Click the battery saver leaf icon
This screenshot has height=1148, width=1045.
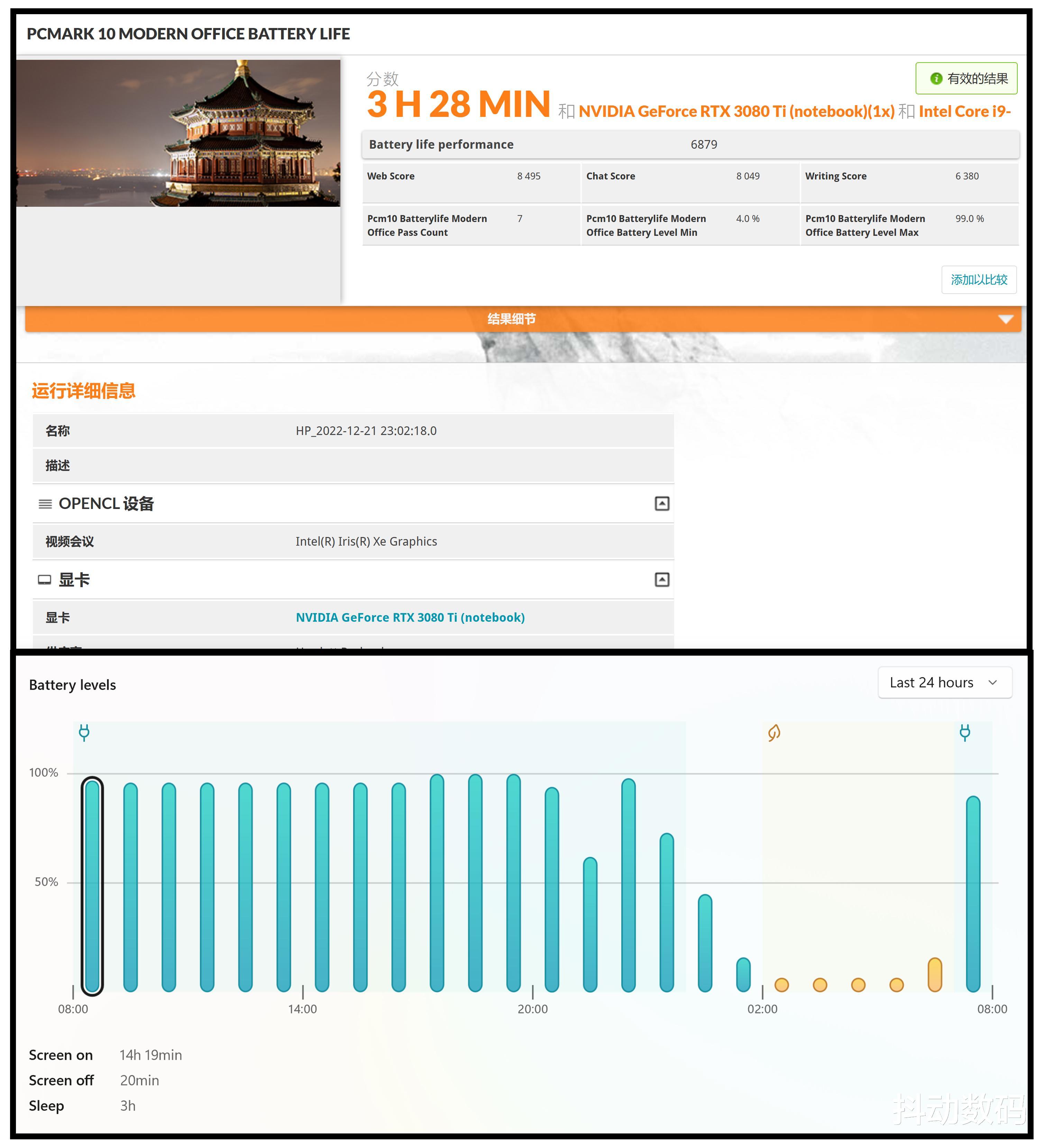click(774, 732)
